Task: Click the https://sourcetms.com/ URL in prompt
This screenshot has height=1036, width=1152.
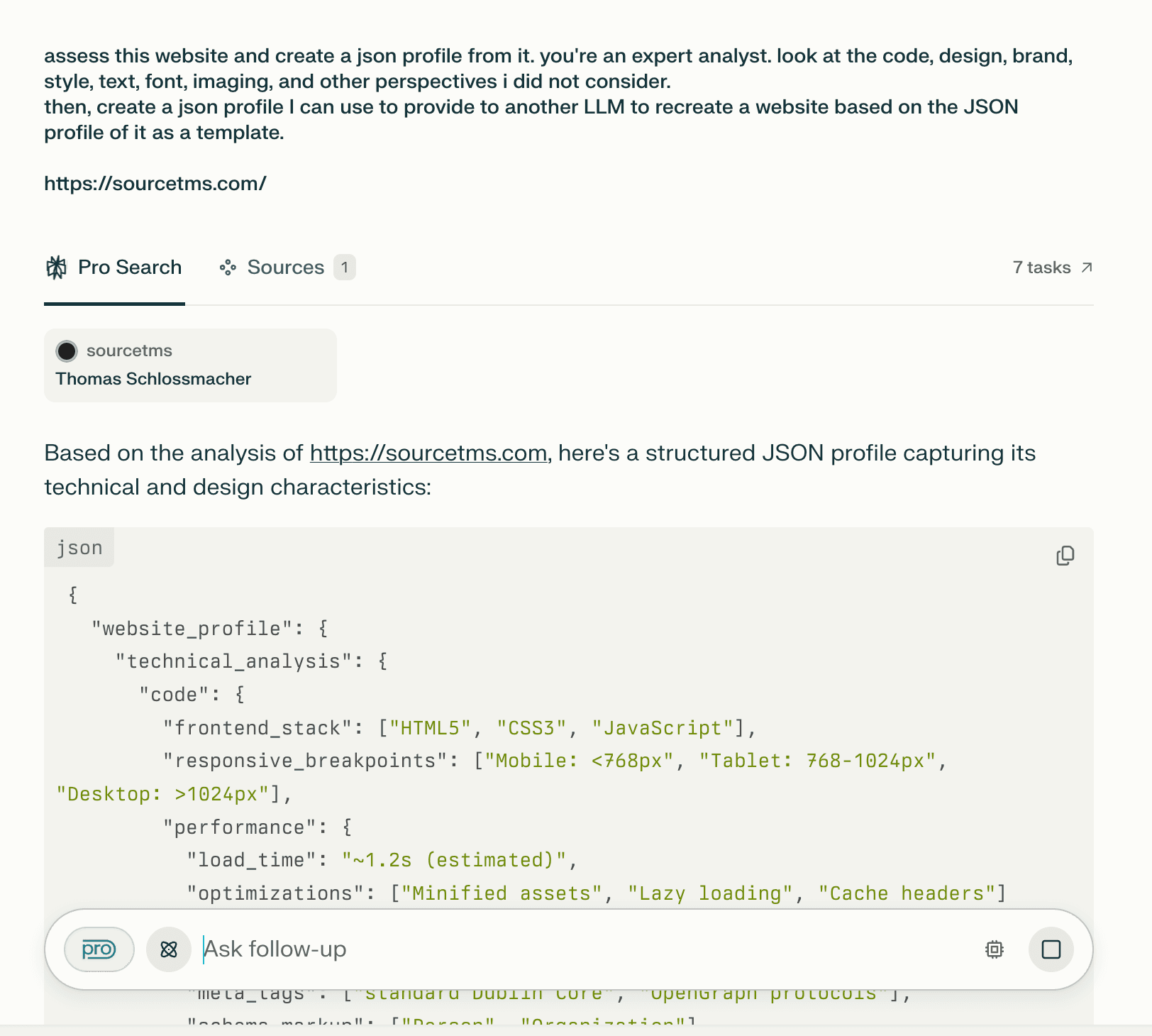Action: [155, 183]
